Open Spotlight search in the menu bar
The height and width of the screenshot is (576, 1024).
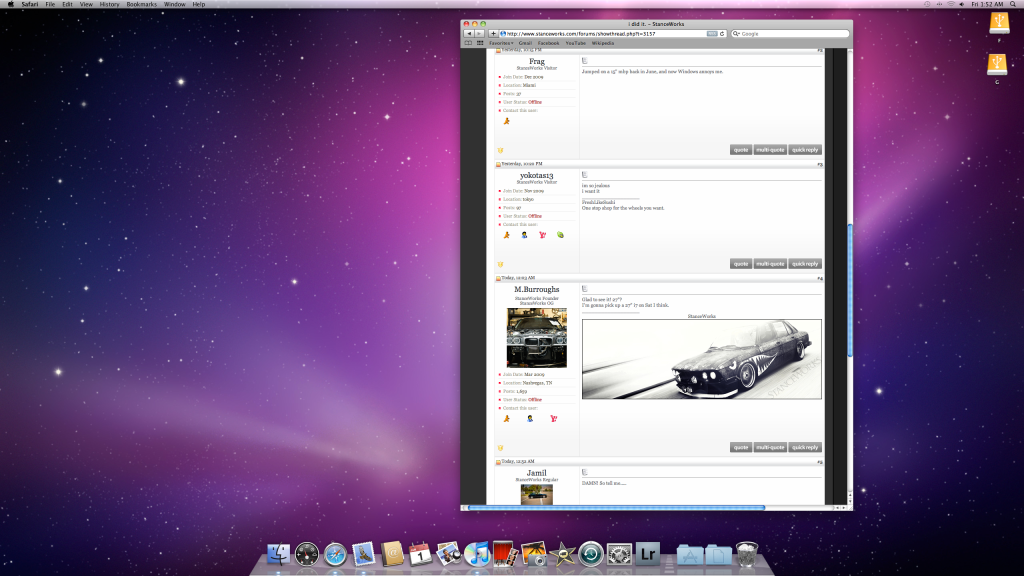coord(1013,4)
